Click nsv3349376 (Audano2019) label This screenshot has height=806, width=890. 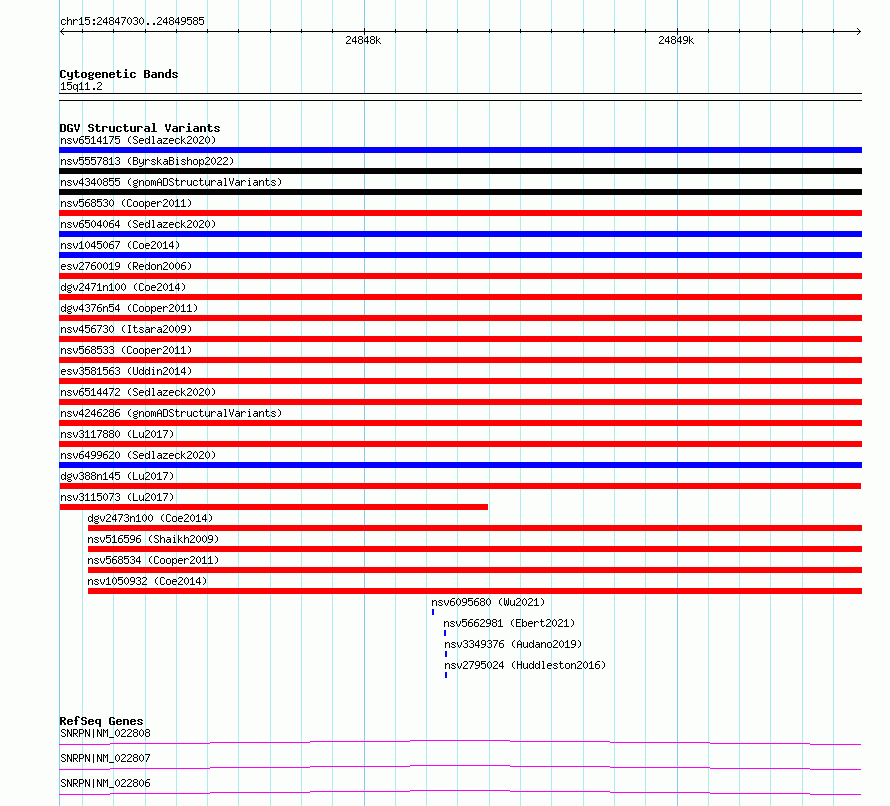point(513,644)
